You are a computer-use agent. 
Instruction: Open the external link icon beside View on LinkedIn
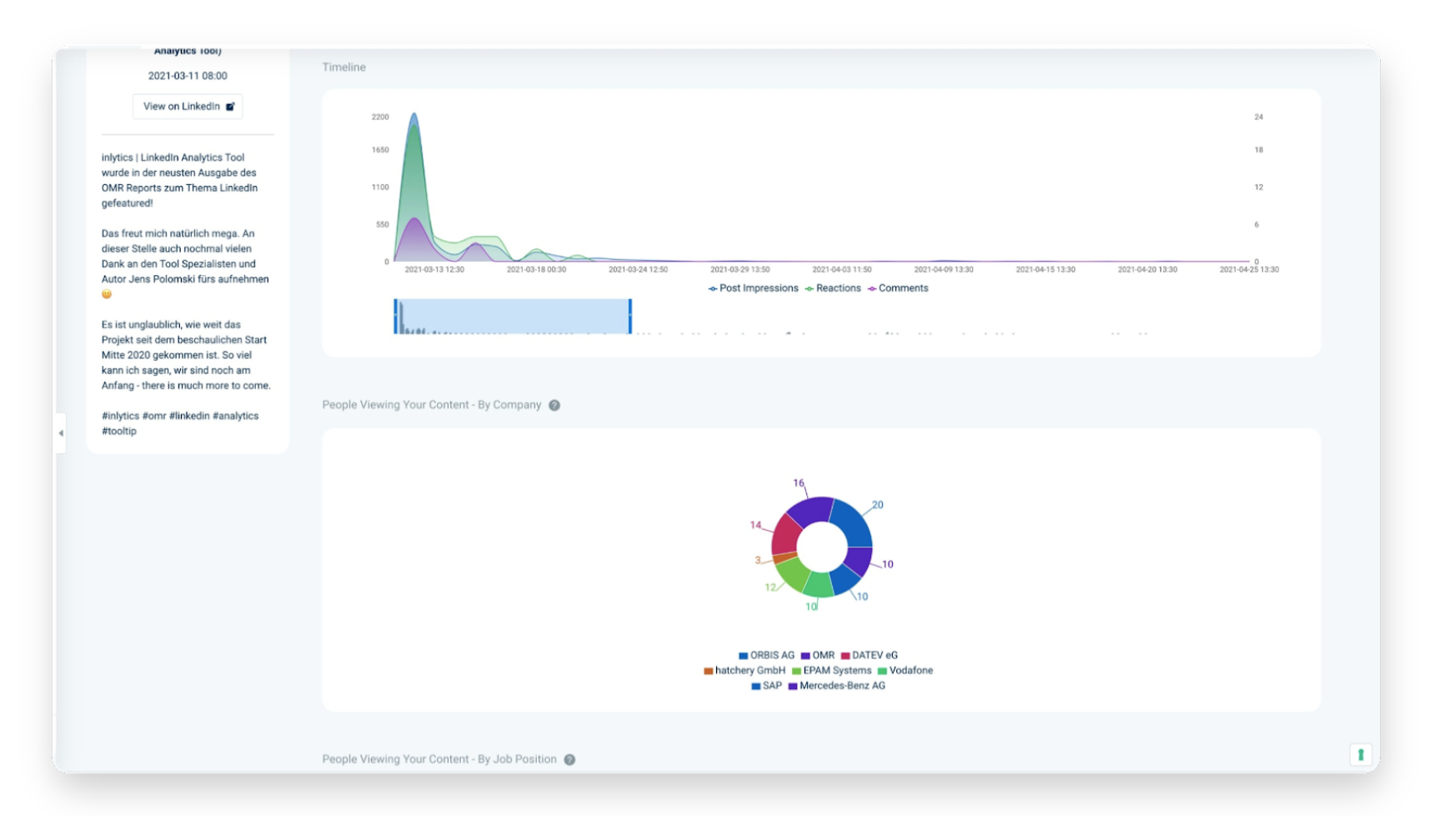point(230,107)
